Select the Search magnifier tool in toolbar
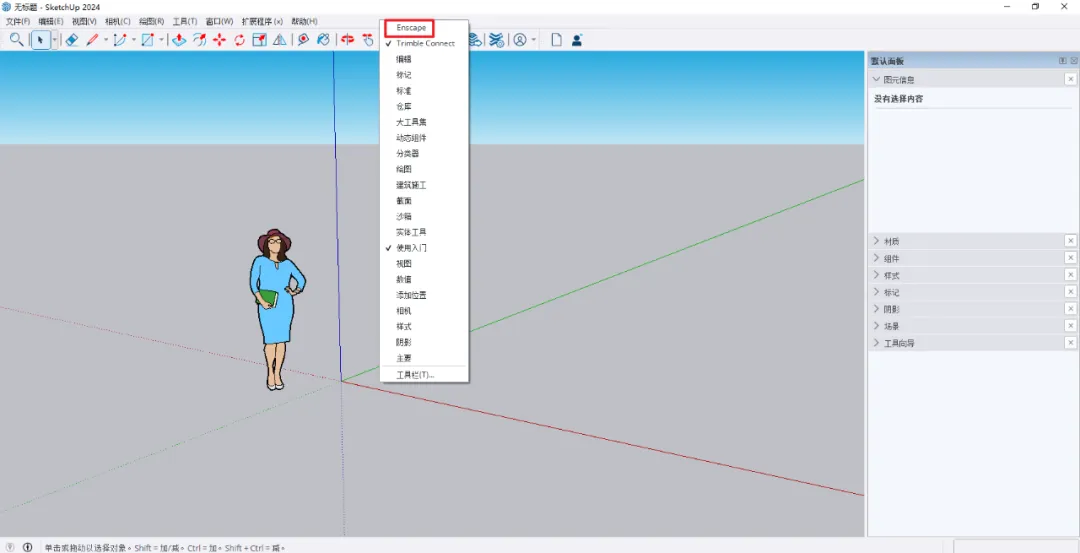Viewport: 1080px width, 553px height. click(17, 40)
